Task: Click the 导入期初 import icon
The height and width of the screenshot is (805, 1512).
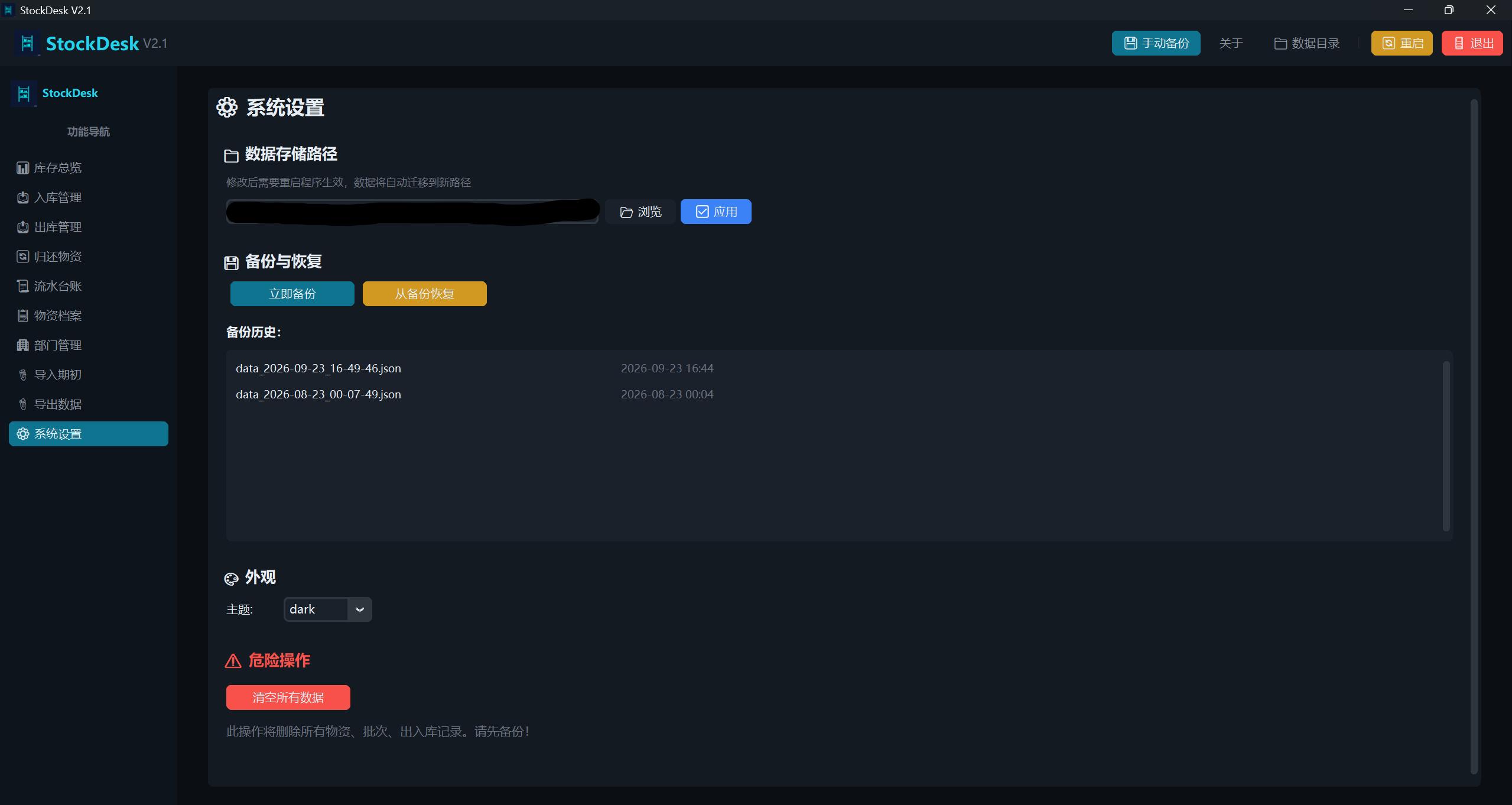Action: [x=22, y=375]
